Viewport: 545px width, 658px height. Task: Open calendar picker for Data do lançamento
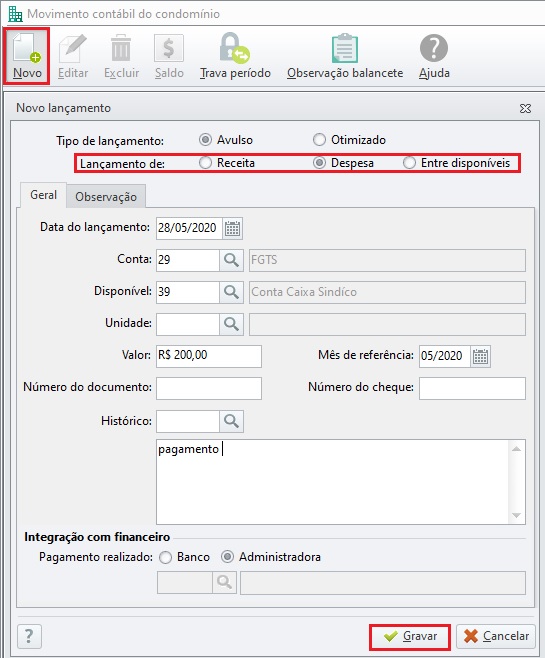point(232,229)
